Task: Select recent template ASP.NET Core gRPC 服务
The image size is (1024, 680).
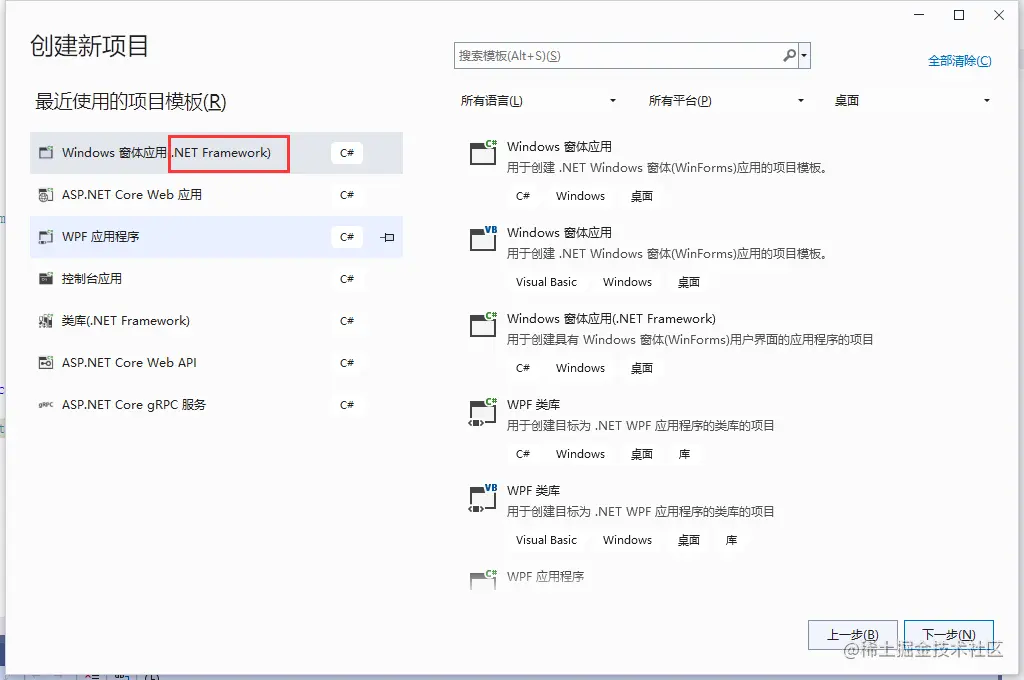Action: tap(216, 405)
